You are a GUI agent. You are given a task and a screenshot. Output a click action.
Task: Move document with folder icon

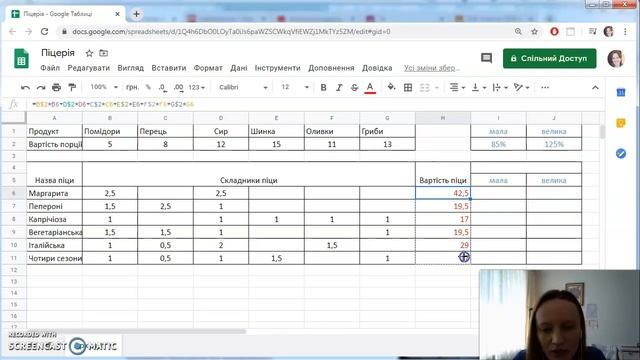click(104, 53)
